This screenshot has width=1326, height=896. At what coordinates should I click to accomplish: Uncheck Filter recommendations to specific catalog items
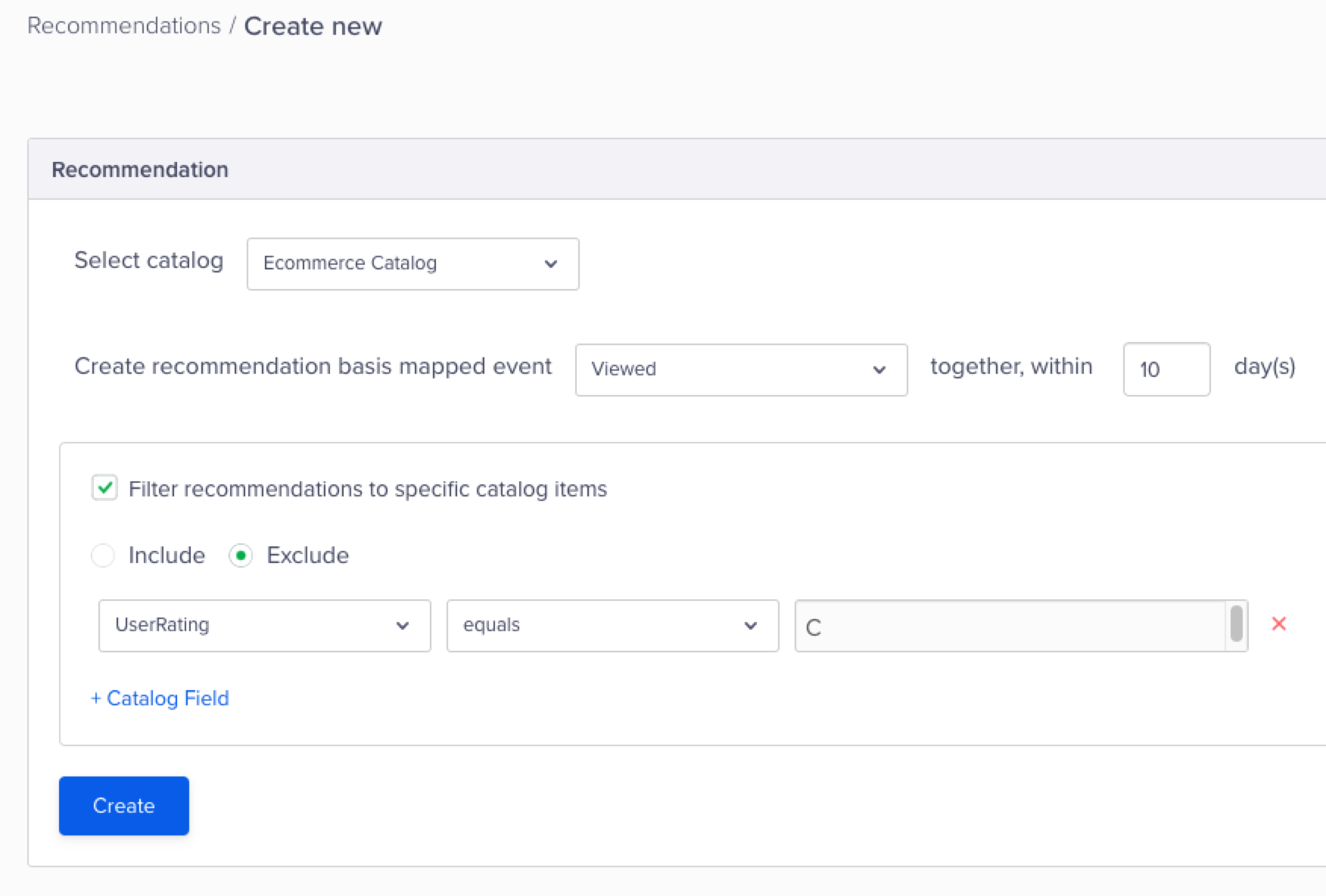104,488
